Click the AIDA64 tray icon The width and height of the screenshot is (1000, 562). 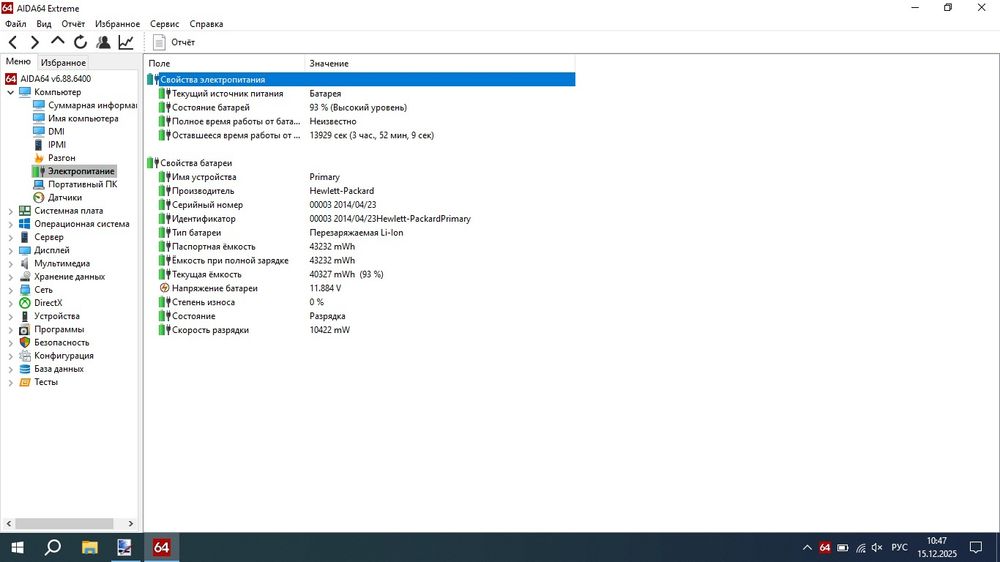(x=825, y=547)
